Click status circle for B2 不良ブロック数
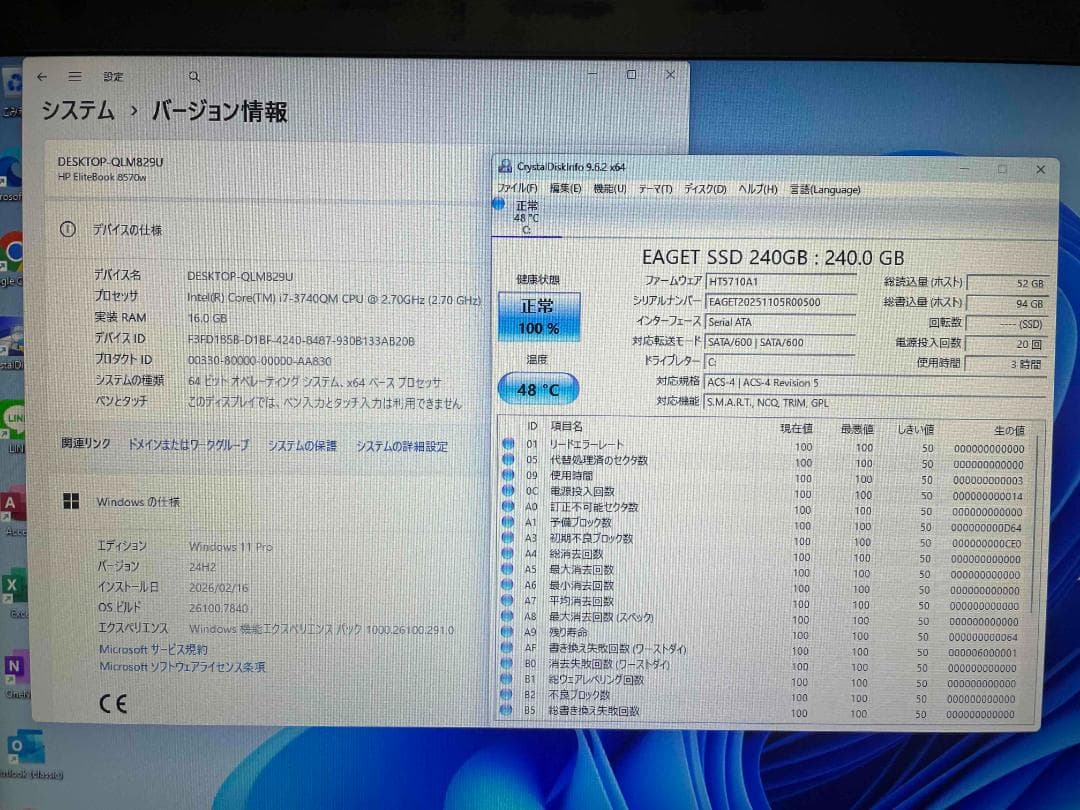Viewport: 1080px width, 810px height. [x=506, y=694]
